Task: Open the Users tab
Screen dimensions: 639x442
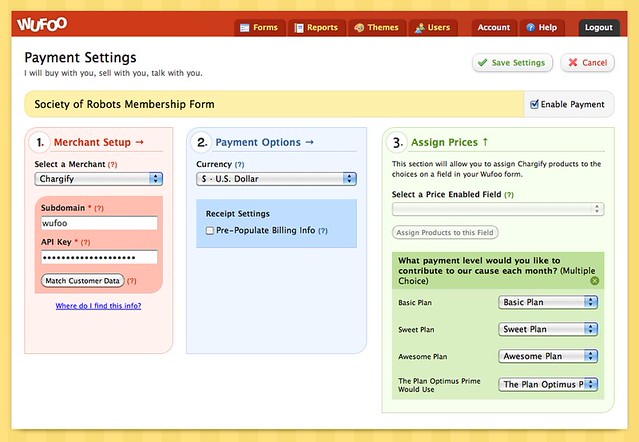Action: pos(433,28)
